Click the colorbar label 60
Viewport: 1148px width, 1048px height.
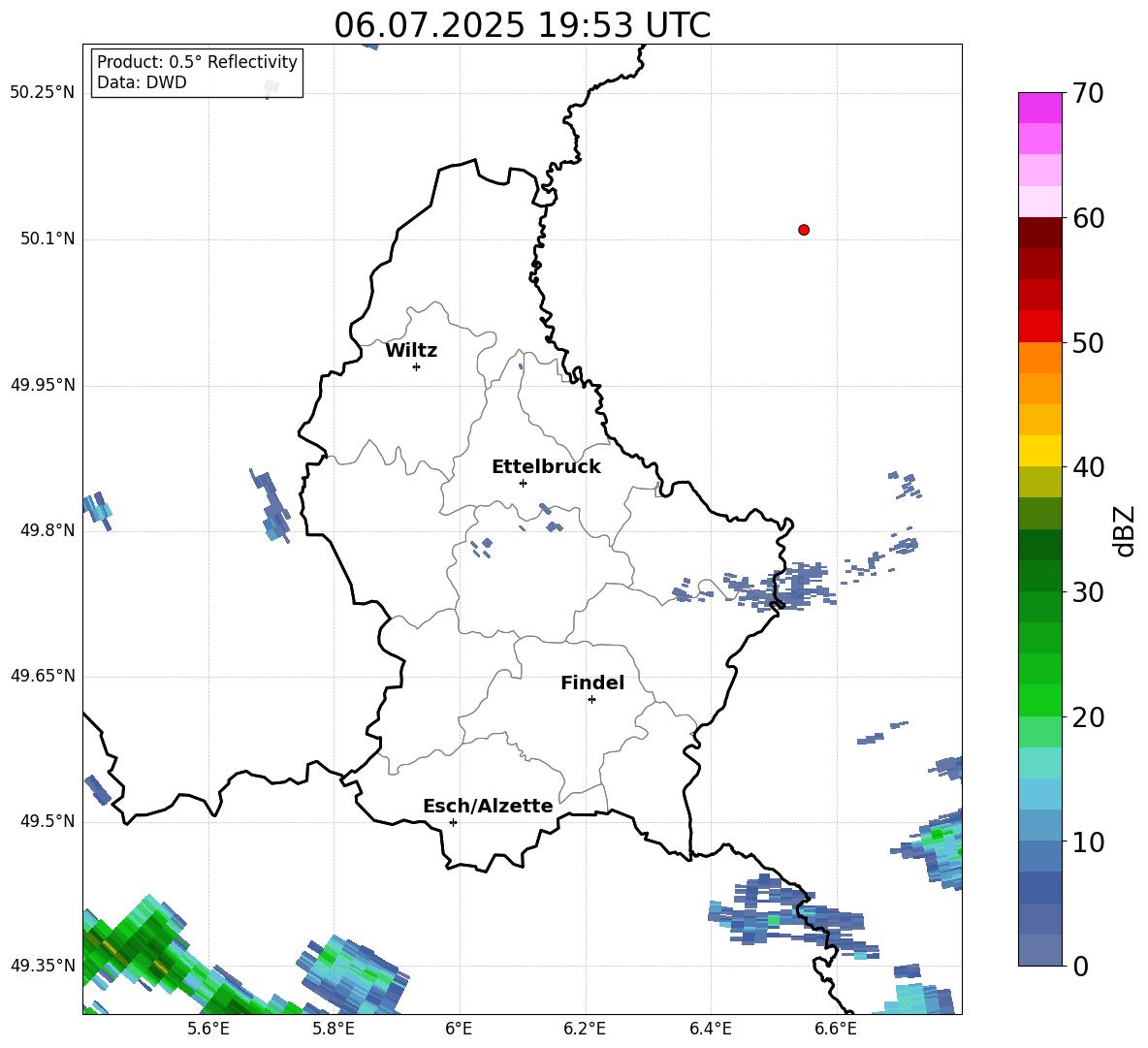pyautogui.click(x=1088, y=218)
